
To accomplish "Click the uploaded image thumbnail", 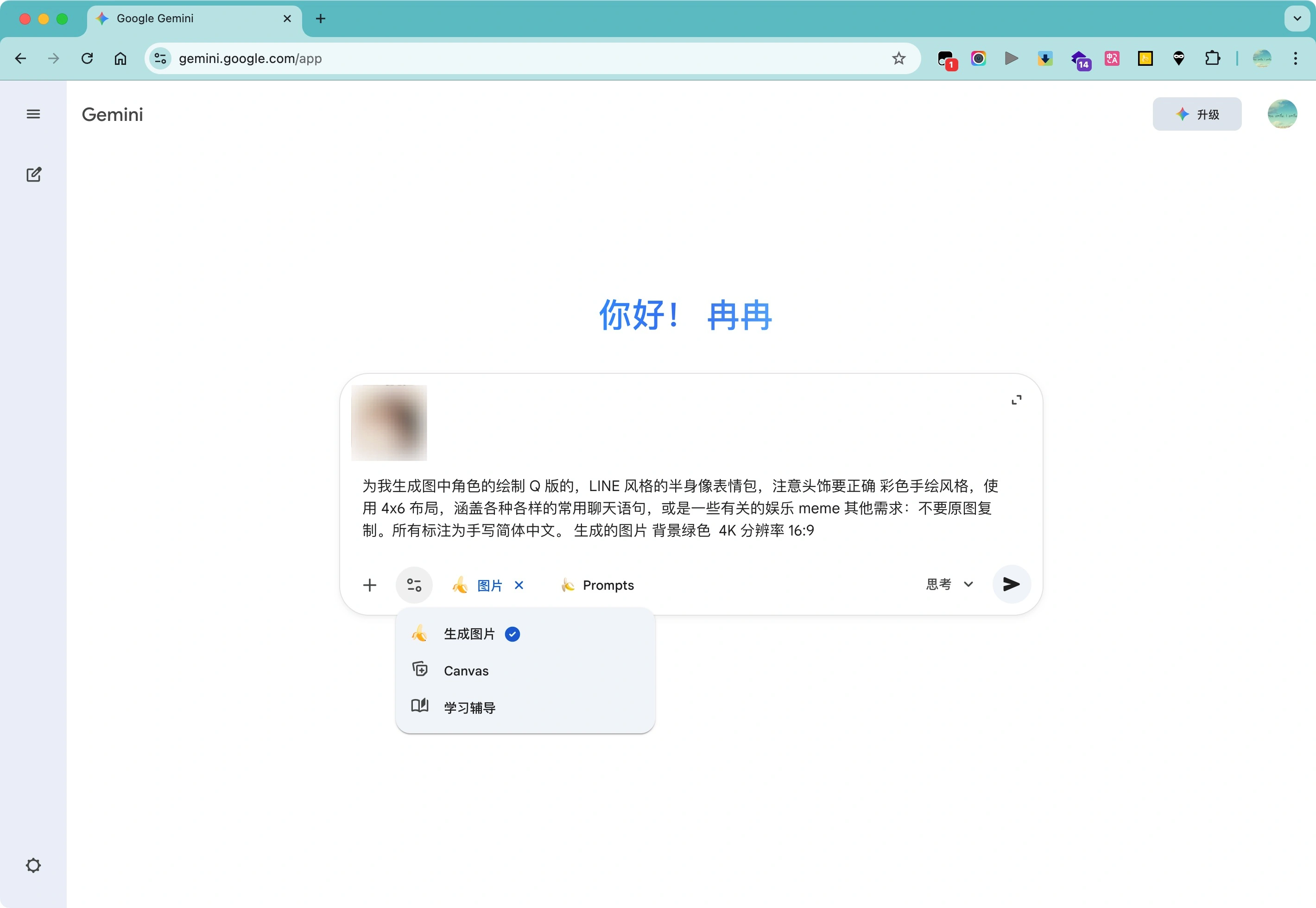I will tap(389, 422).
